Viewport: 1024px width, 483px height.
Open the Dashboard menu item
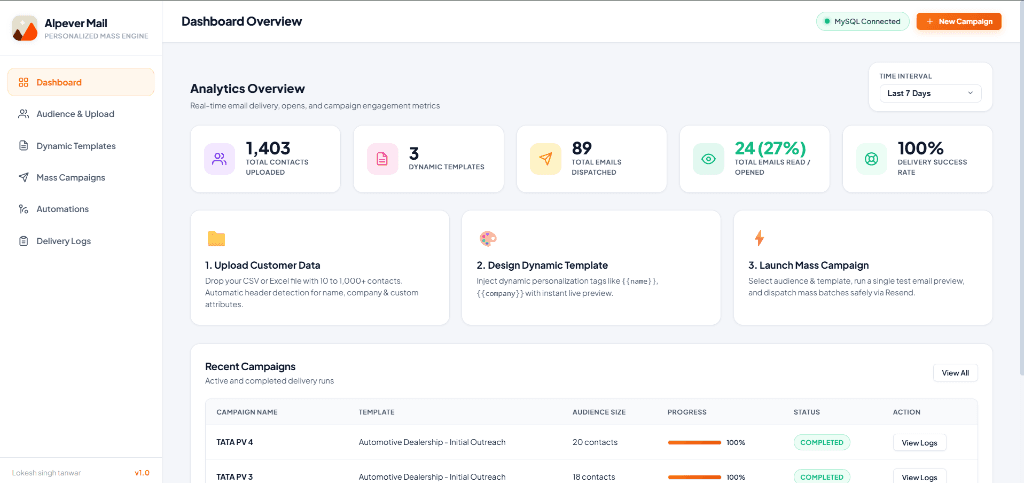pos(81,82)
